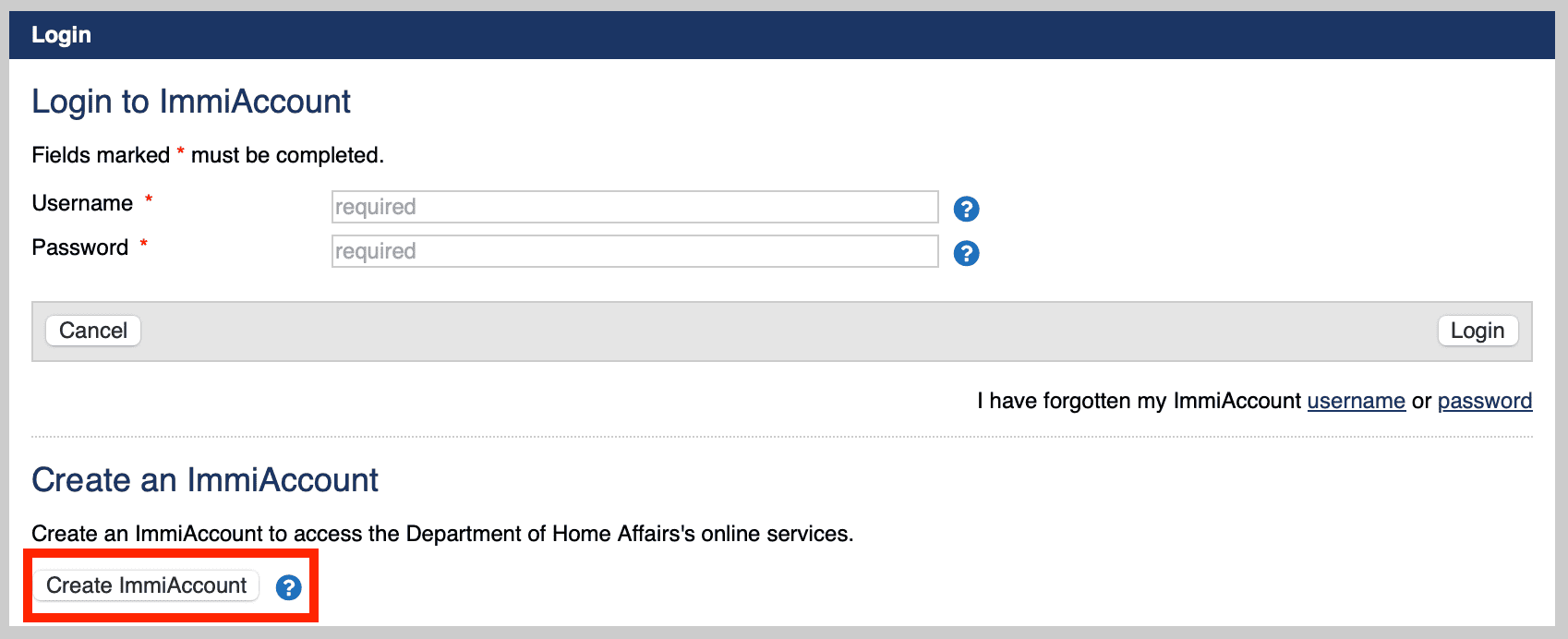Click the Password field label
The height and width of the screenshot is (639, 1568).
[x=80, y=247]
